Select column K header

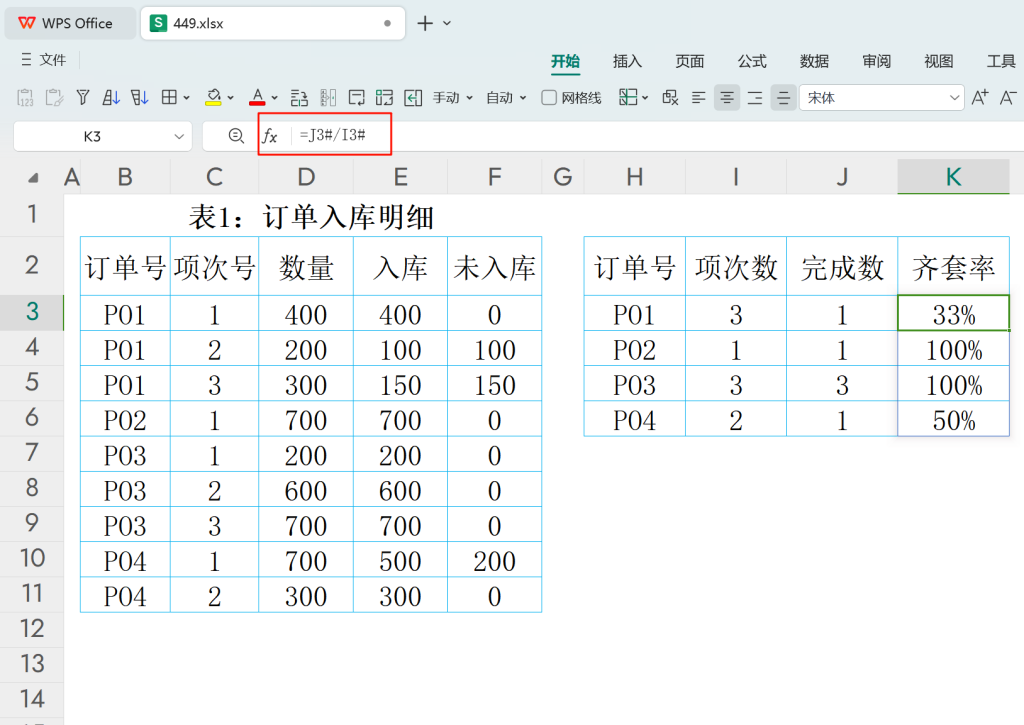point(953,177)
